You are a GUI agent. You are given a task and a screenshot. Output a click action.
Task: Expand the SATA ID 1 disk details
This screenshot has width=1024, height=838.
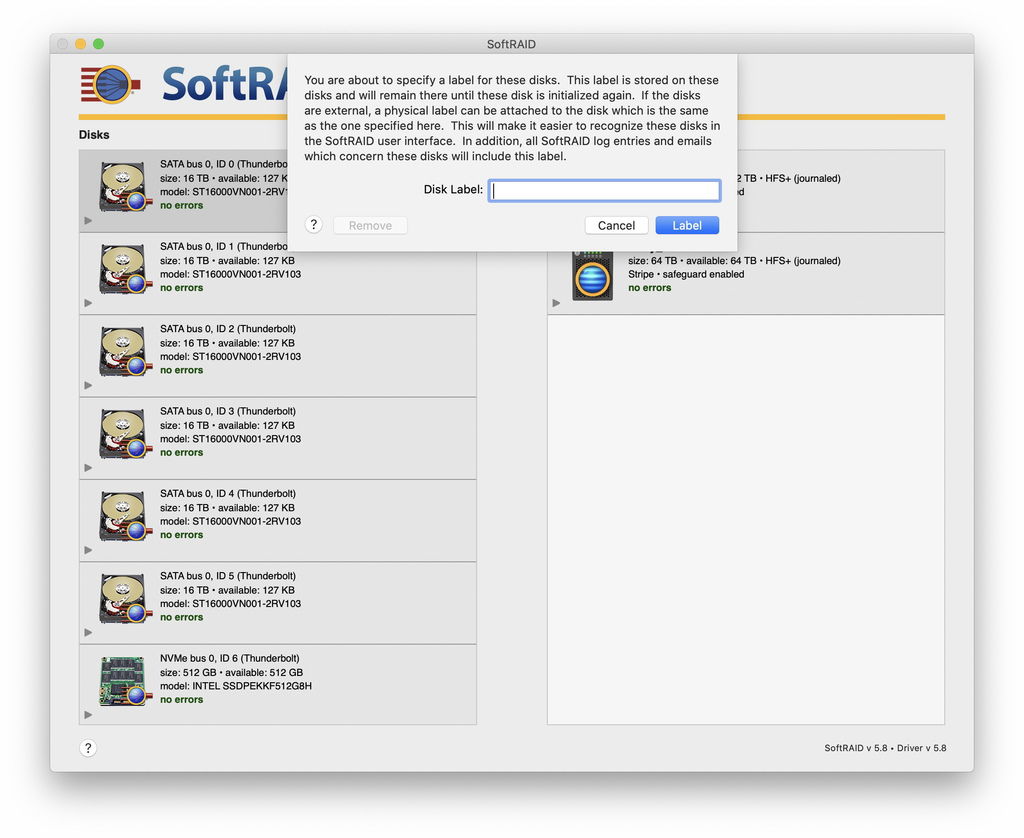click(x=88, y=303)
